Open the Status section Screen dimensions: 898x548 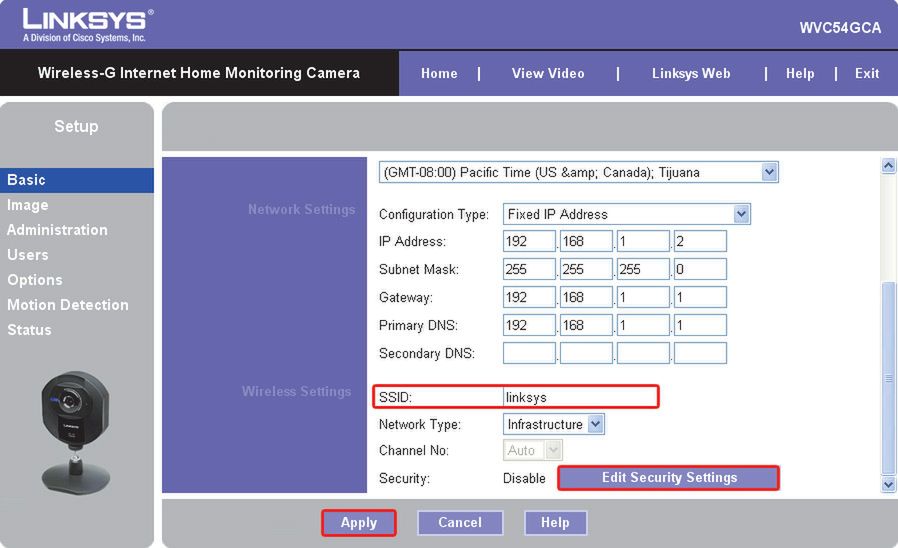pos(29,330)
